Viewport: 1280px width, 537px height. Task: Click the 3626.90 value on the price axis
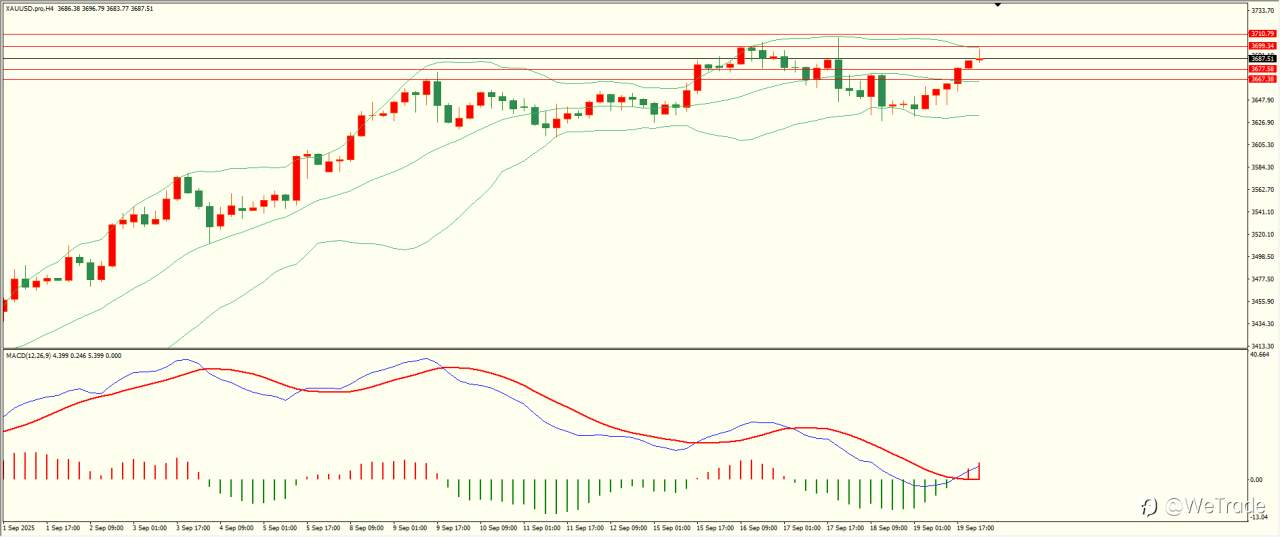tap(1263, 122)
